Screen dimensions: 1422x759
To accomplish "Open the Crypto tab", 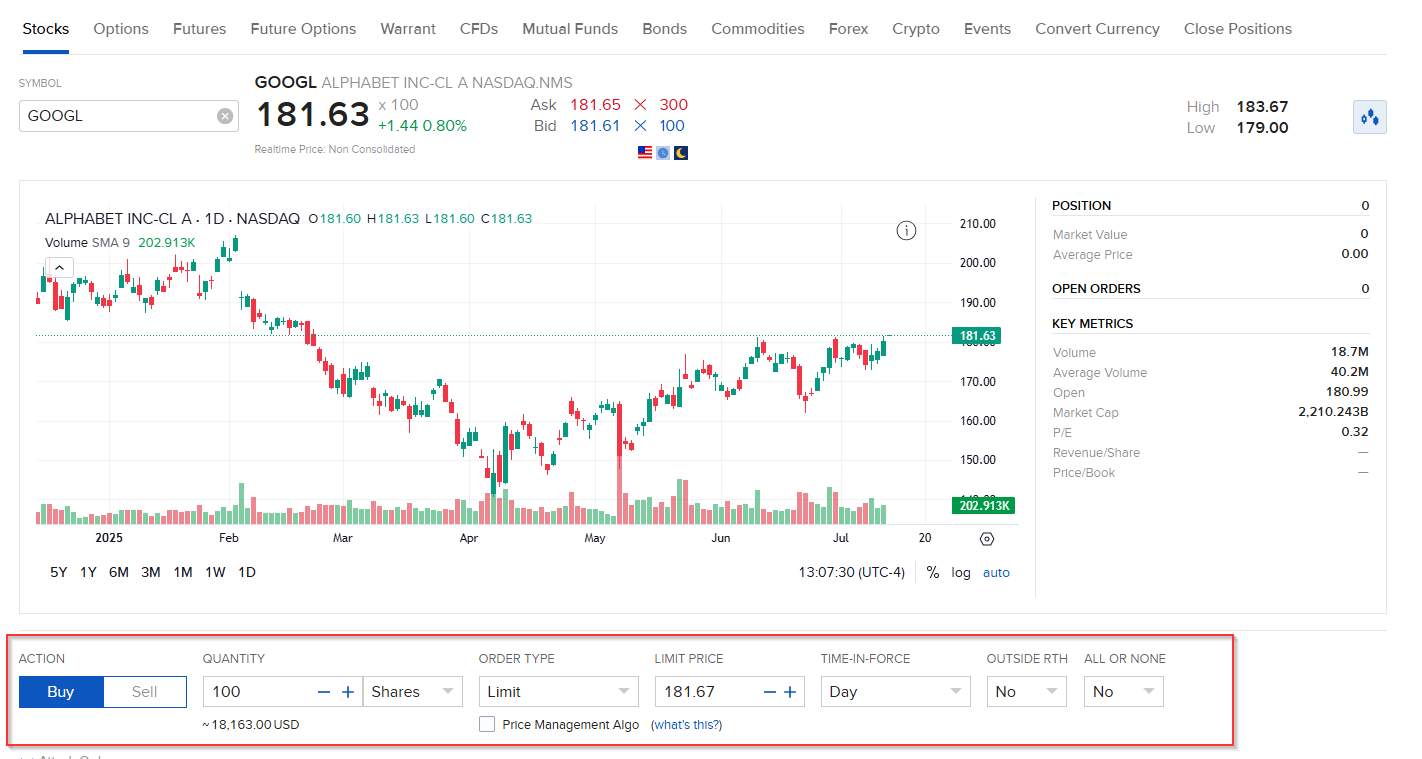I will click(915, 29).
